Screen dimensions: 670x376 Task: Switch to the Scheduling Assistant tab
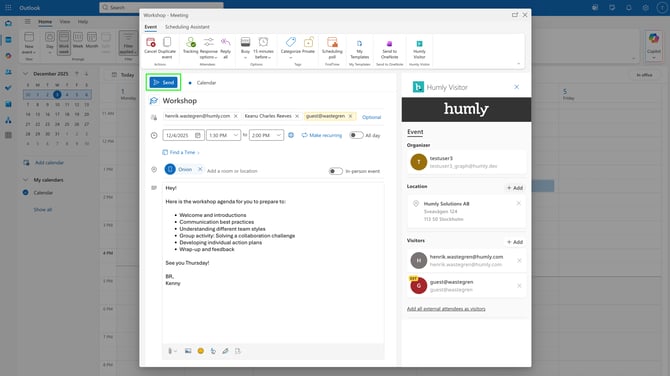point(187,27)
